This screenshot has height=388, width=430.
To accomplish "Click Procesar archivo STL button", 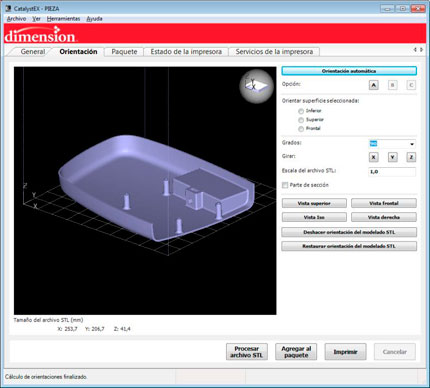I will 247,352.
